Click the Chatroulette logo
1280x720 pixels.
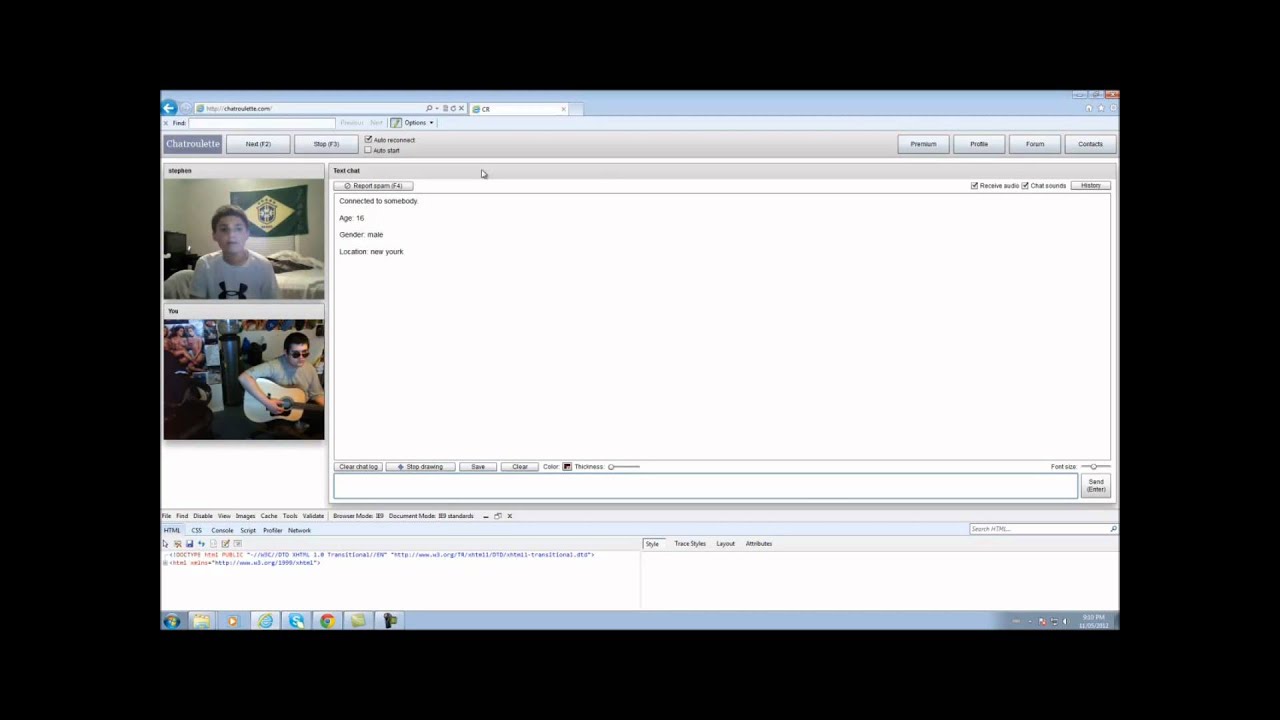193,144
